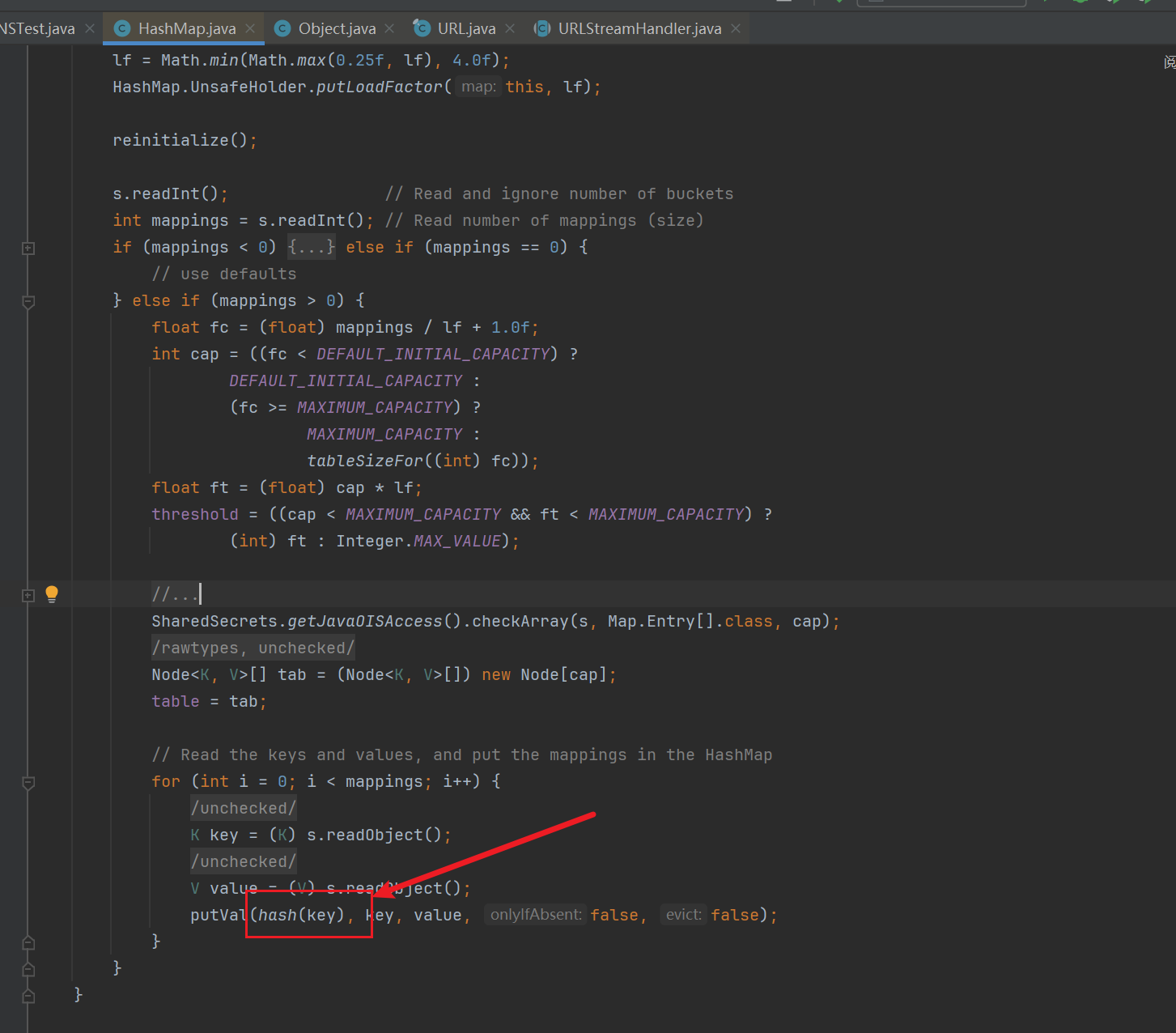The height and width of the screenshot is (1033, 1176).
Task: Click the tableSizeFor method call
Action: click(365, 461)
